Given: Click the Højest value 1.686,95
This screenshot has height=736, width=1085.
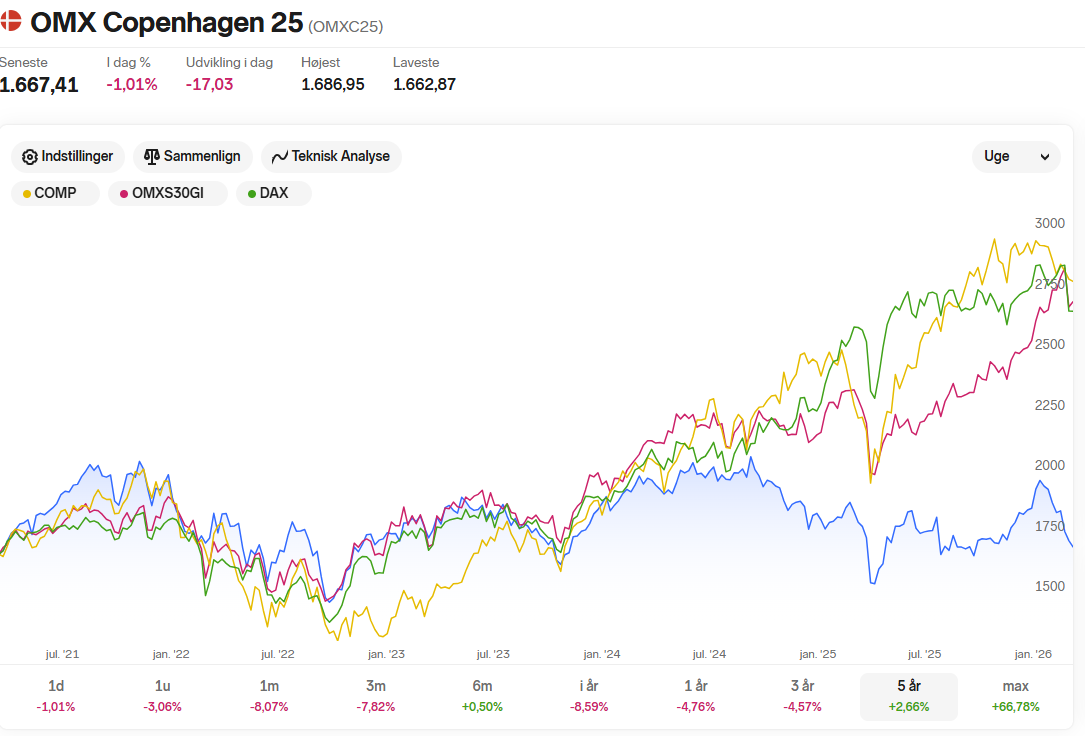Looking at the screenshot, I should (x=333, y=84).
